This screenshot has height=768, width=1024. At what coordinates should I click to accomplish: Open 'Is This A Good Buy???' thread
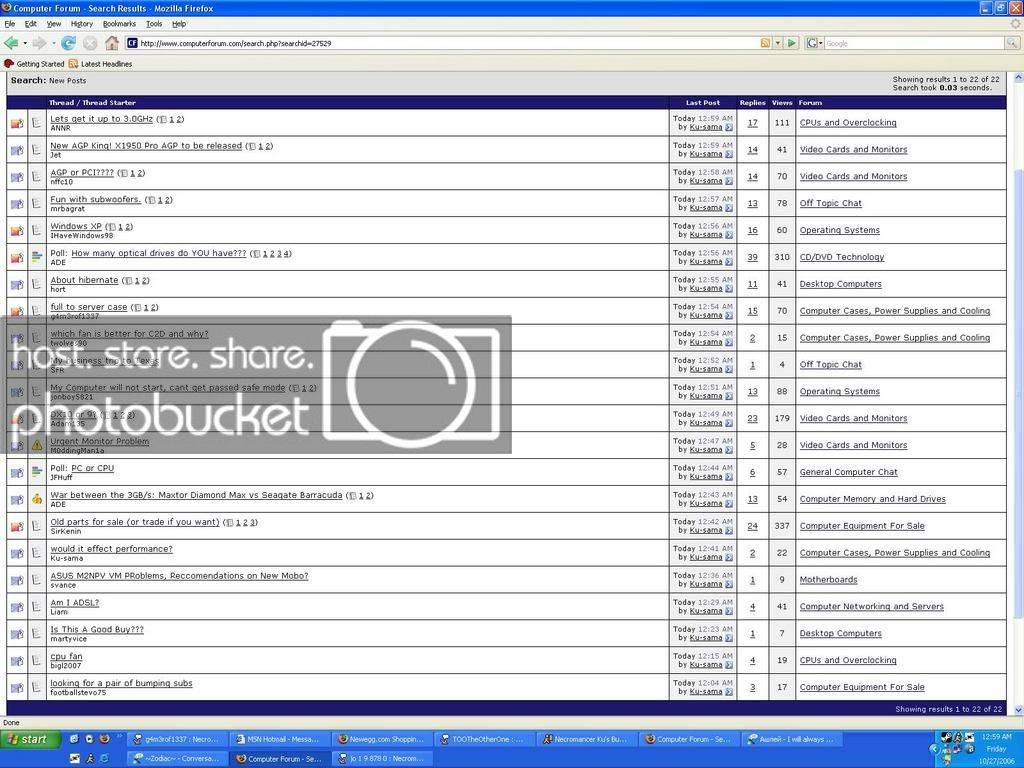point(97,630)
